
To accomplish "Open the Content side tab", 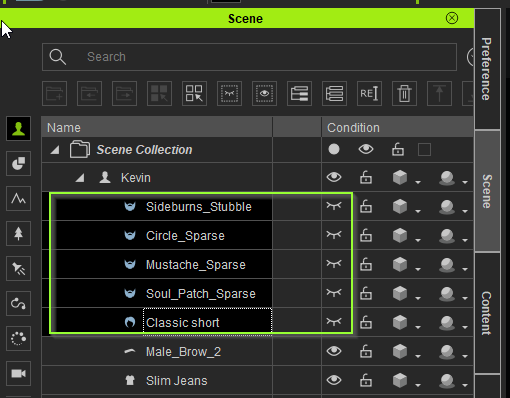I will click(x=487, y=313).
